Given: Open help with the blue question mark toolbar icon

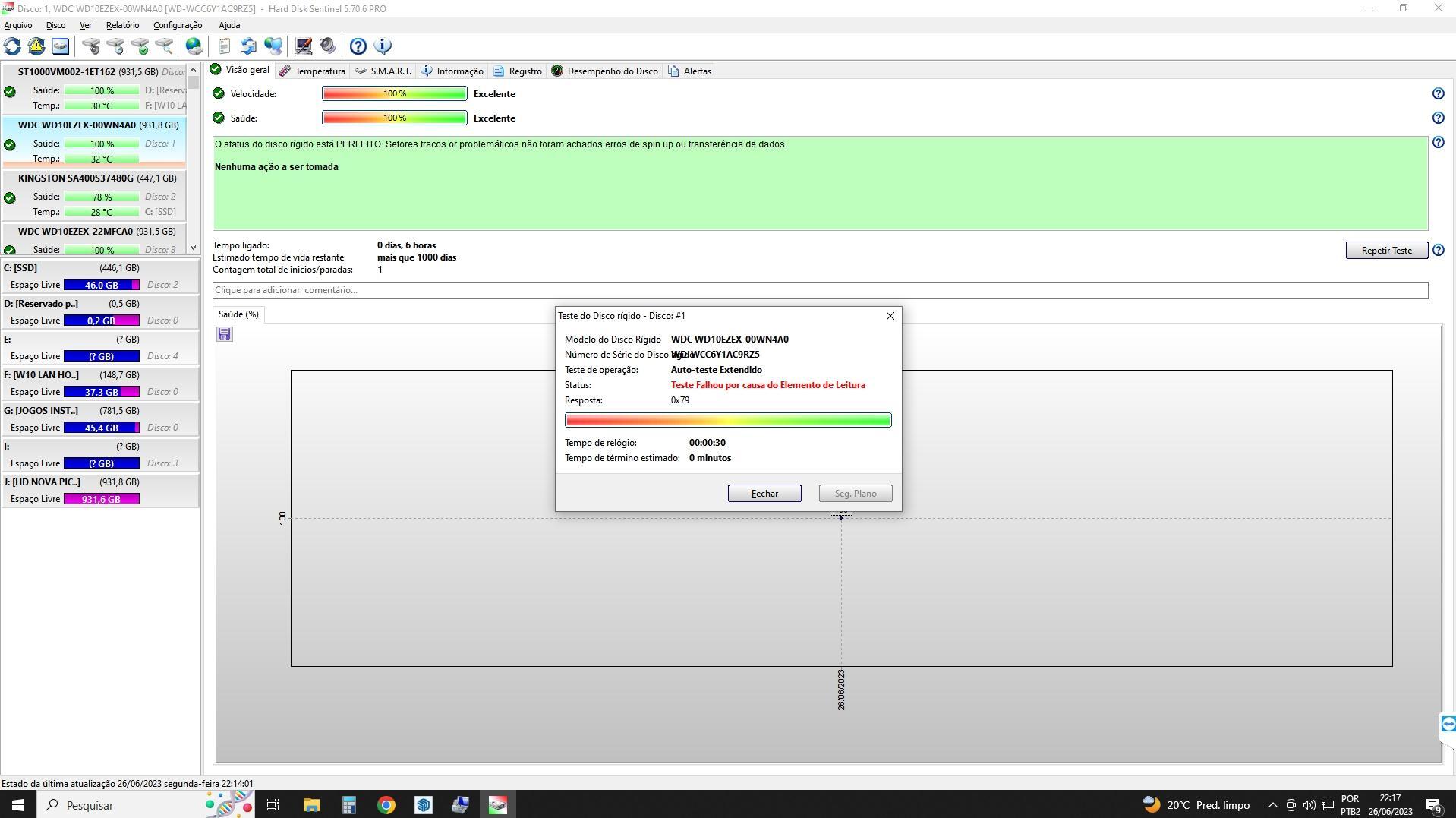Looking at the screenshot, I should click(358, 46).
